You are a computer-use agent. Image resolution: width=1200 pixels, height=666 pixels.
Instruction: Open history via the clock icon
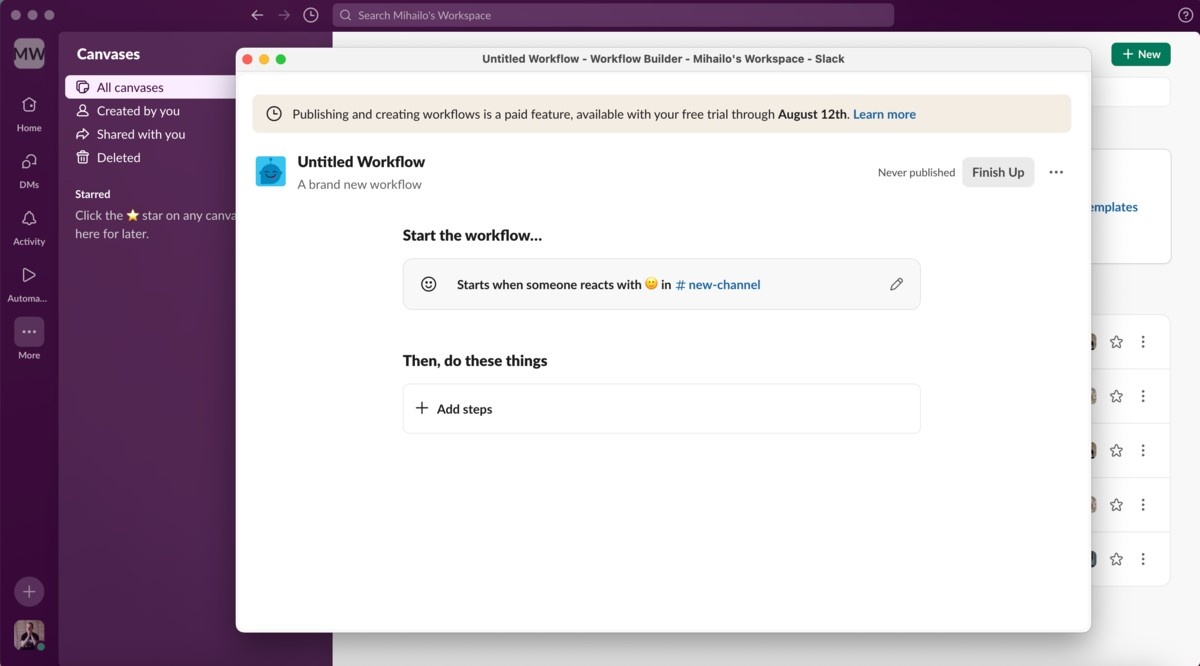pyautogui.click(x=309, y=15)
